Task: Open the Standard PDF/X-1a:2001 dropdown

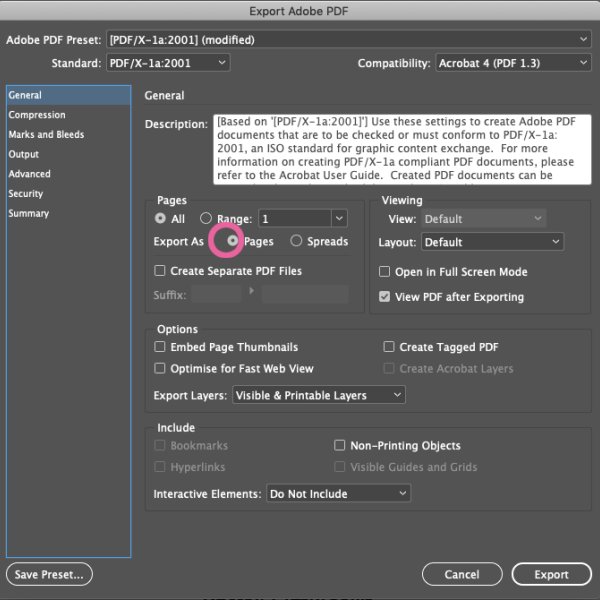Action: [x=168, y=63]
